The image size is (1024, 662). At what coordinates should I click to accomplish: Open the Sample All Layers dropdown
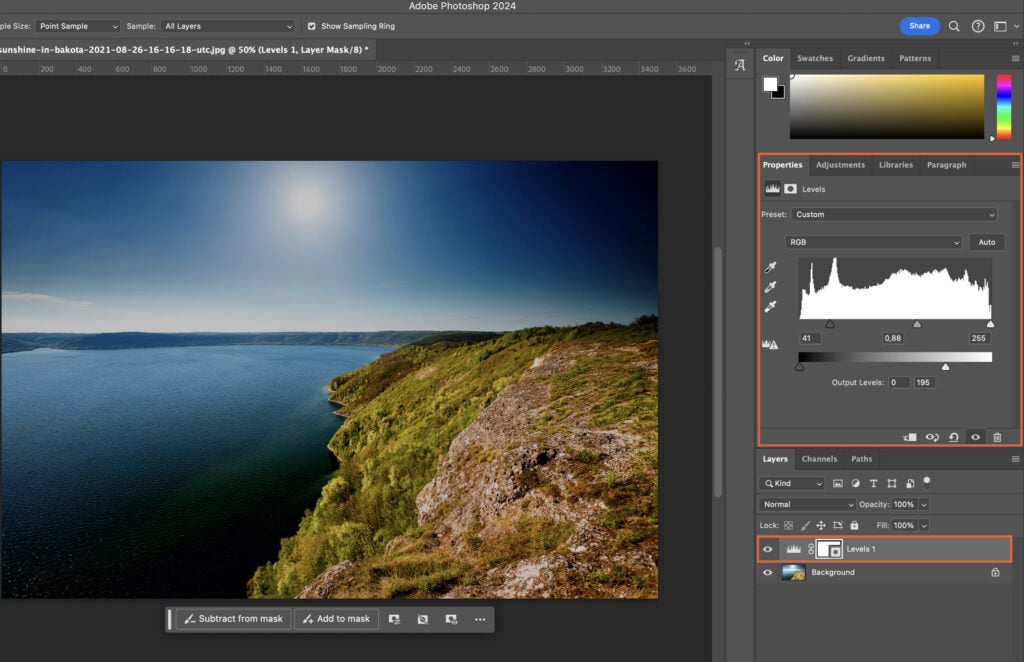[228, 26]
